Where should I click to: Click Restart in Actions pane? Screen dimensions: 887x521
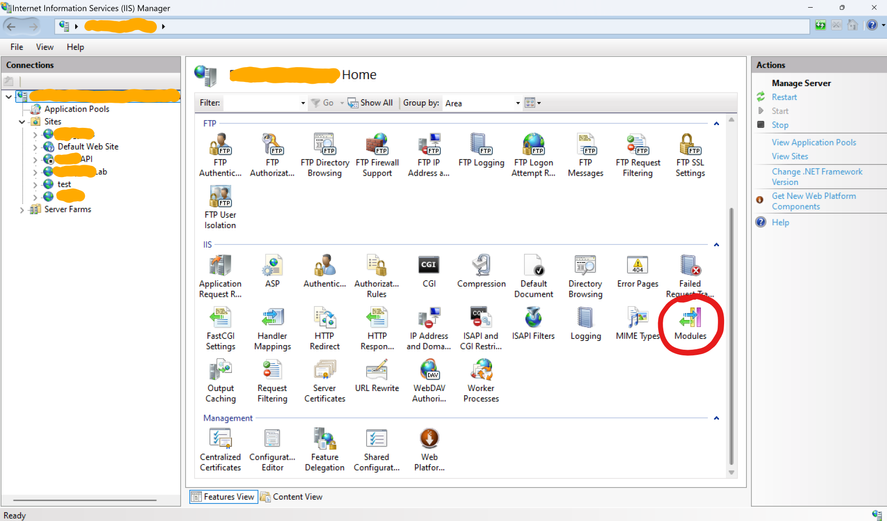pos(784,97)
